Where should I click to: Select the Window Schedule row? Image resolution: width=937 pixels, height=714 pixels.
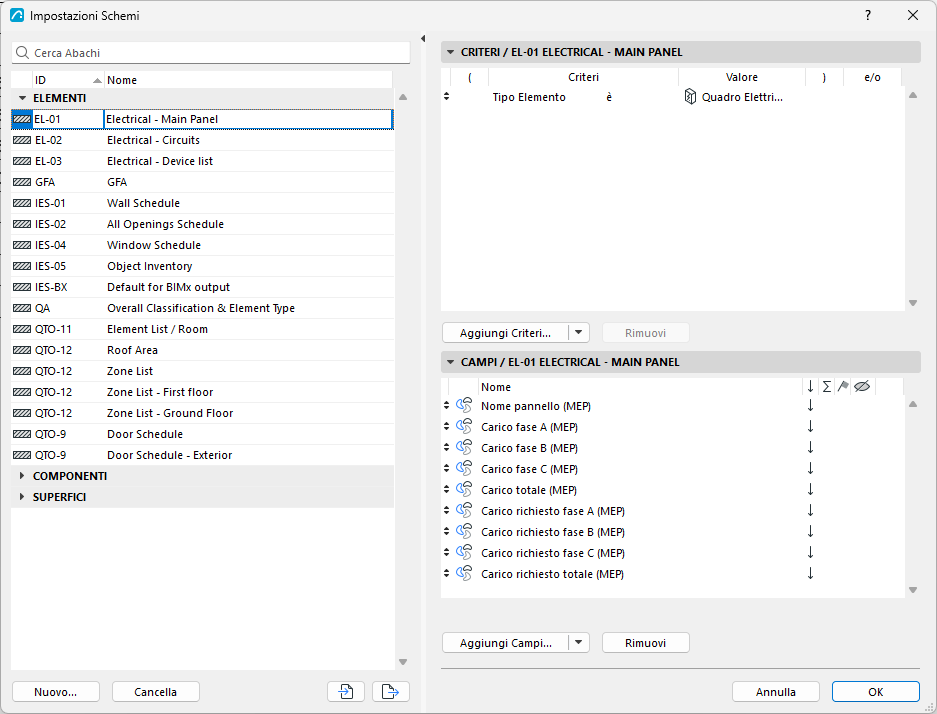click(203, 246)
